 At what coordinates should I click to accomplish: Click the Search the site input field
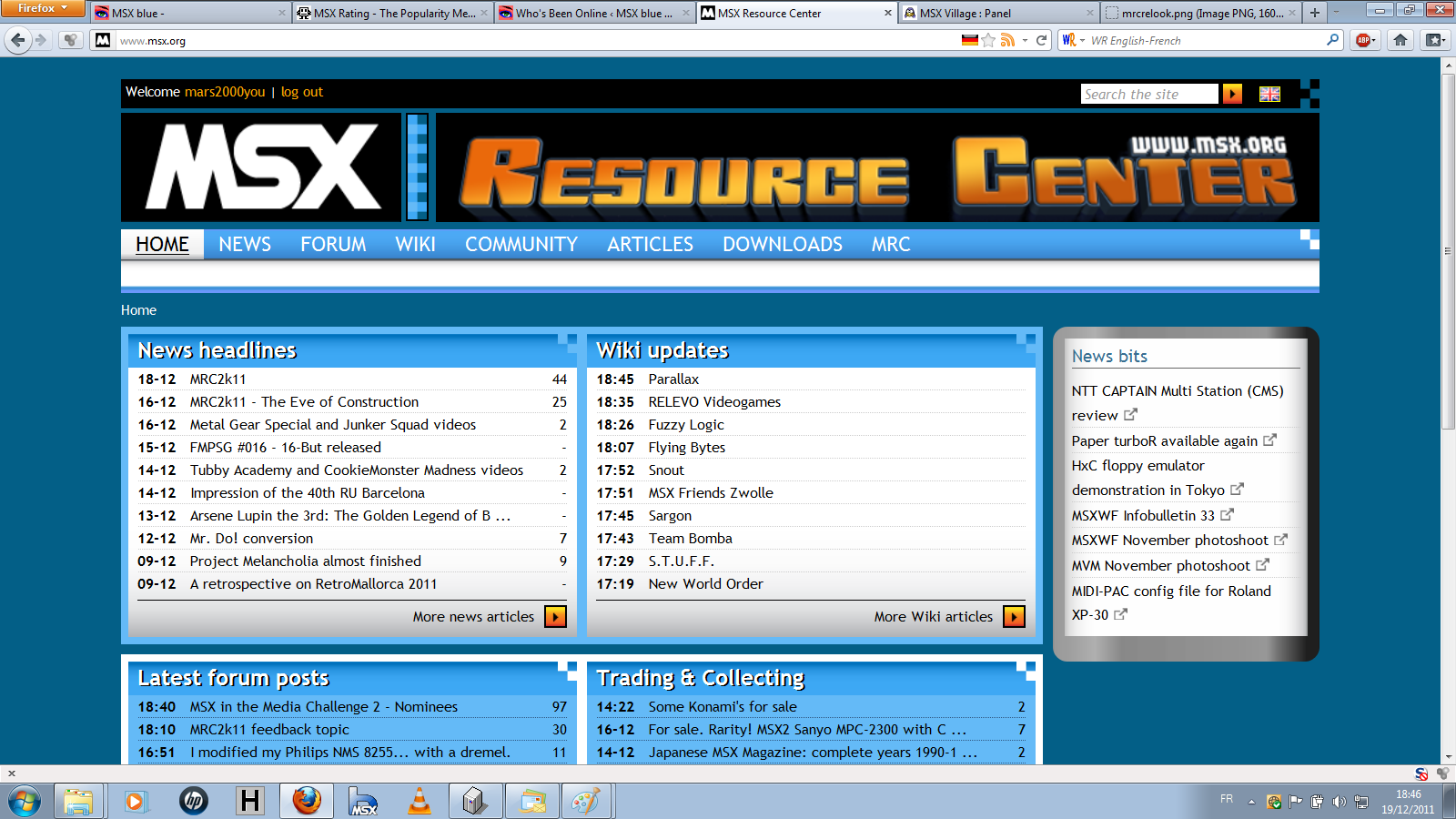point(1148,94)
